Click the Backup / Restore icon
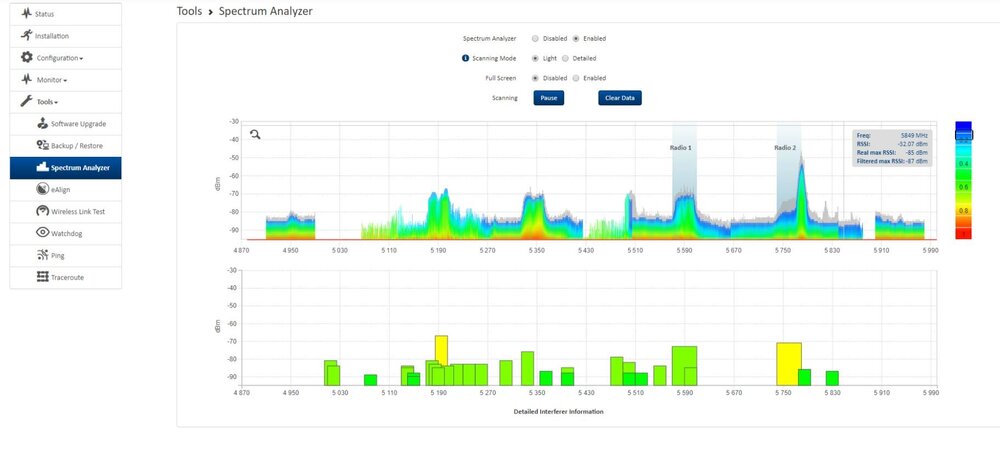1000x469 pixels. coord(42,146)
